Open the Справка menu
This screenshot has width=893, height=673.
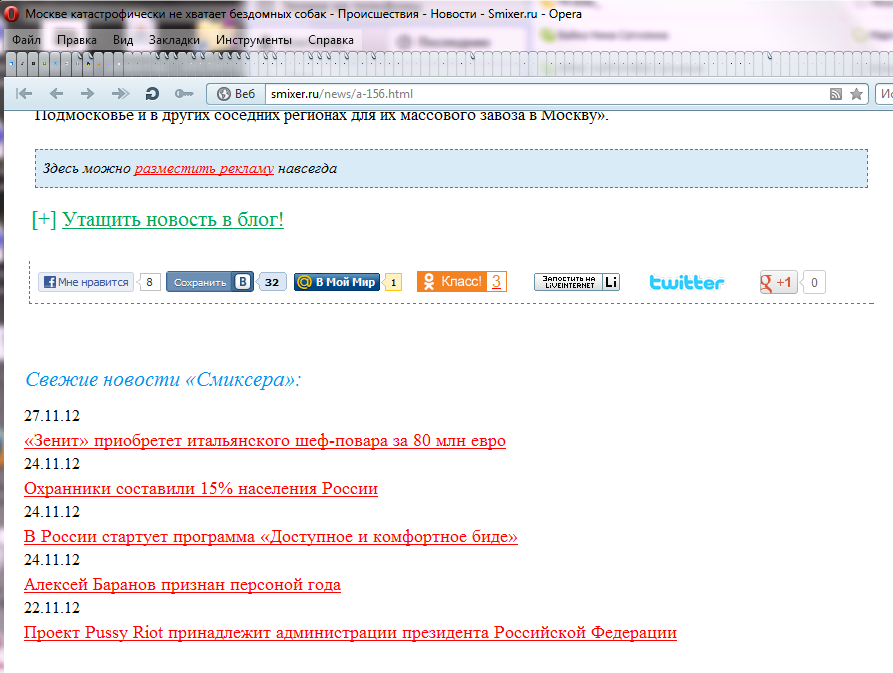(331, 40)
